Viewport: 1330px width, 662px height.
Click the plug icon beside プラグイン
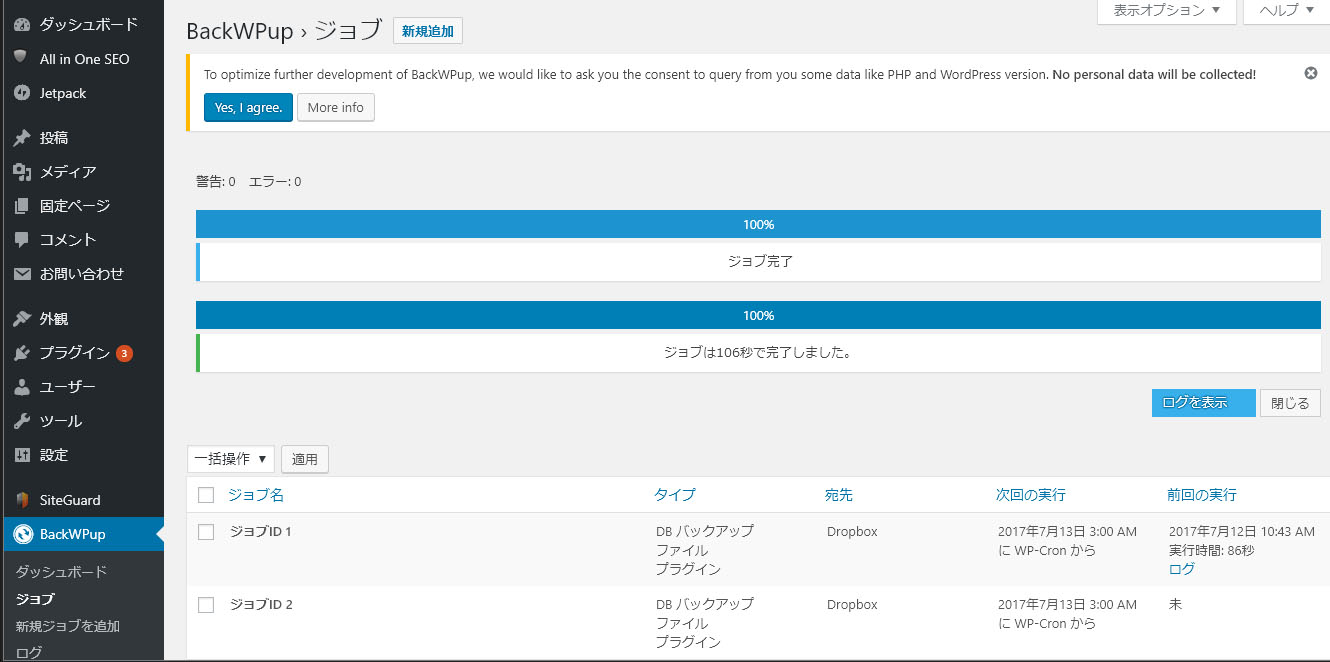[21, 353]
